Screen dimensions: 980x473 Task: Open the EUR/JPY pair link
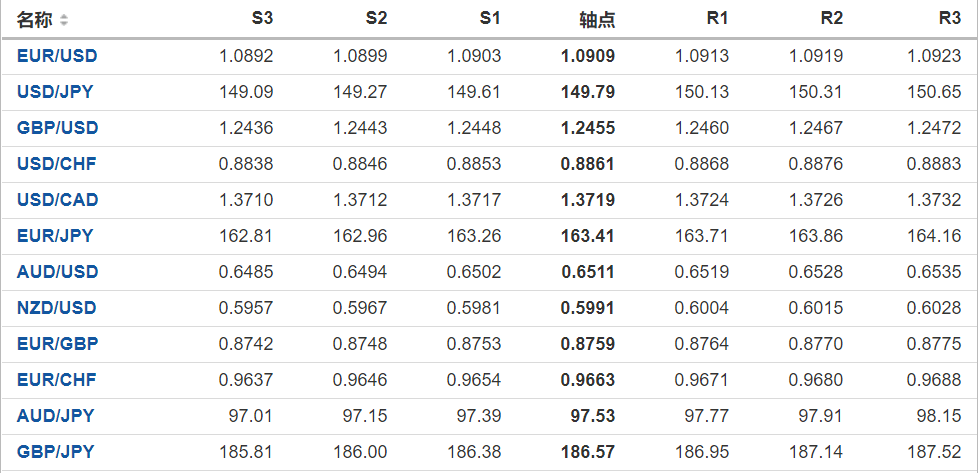(x=55, y=236)
